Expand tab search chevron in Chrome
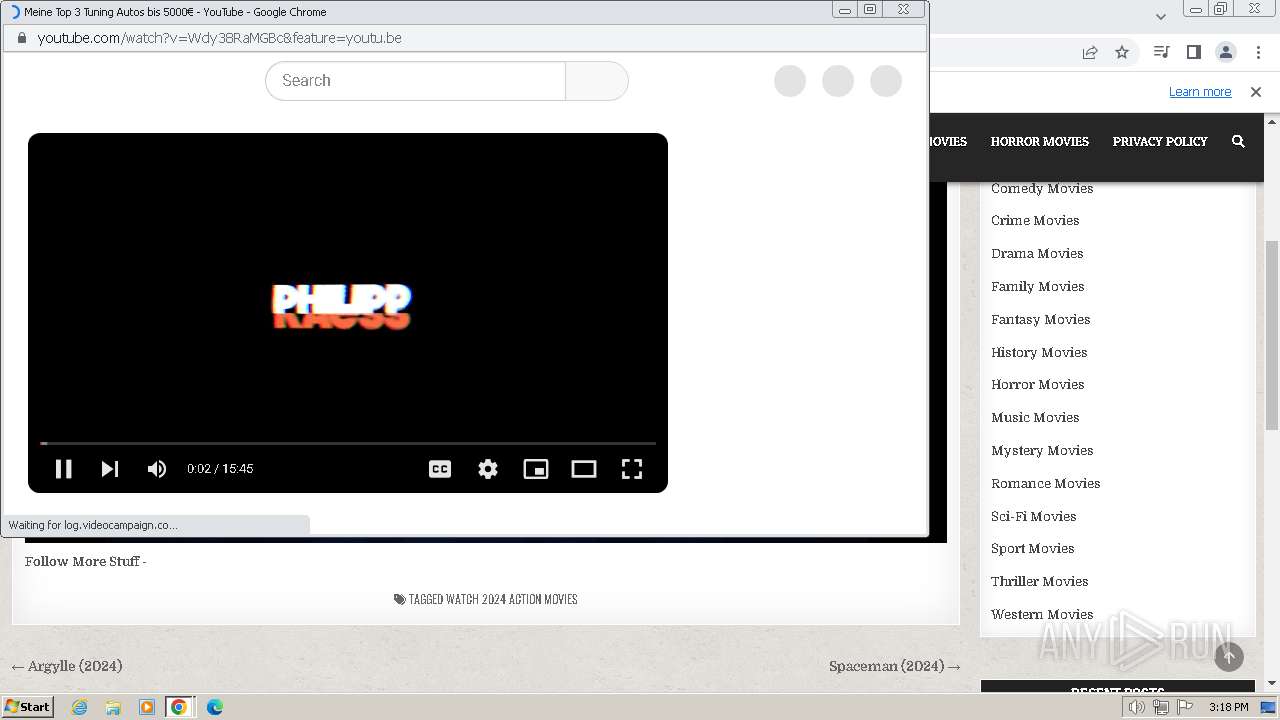The height and width of the screenshot is (720, 1280). coord(1161,16)
